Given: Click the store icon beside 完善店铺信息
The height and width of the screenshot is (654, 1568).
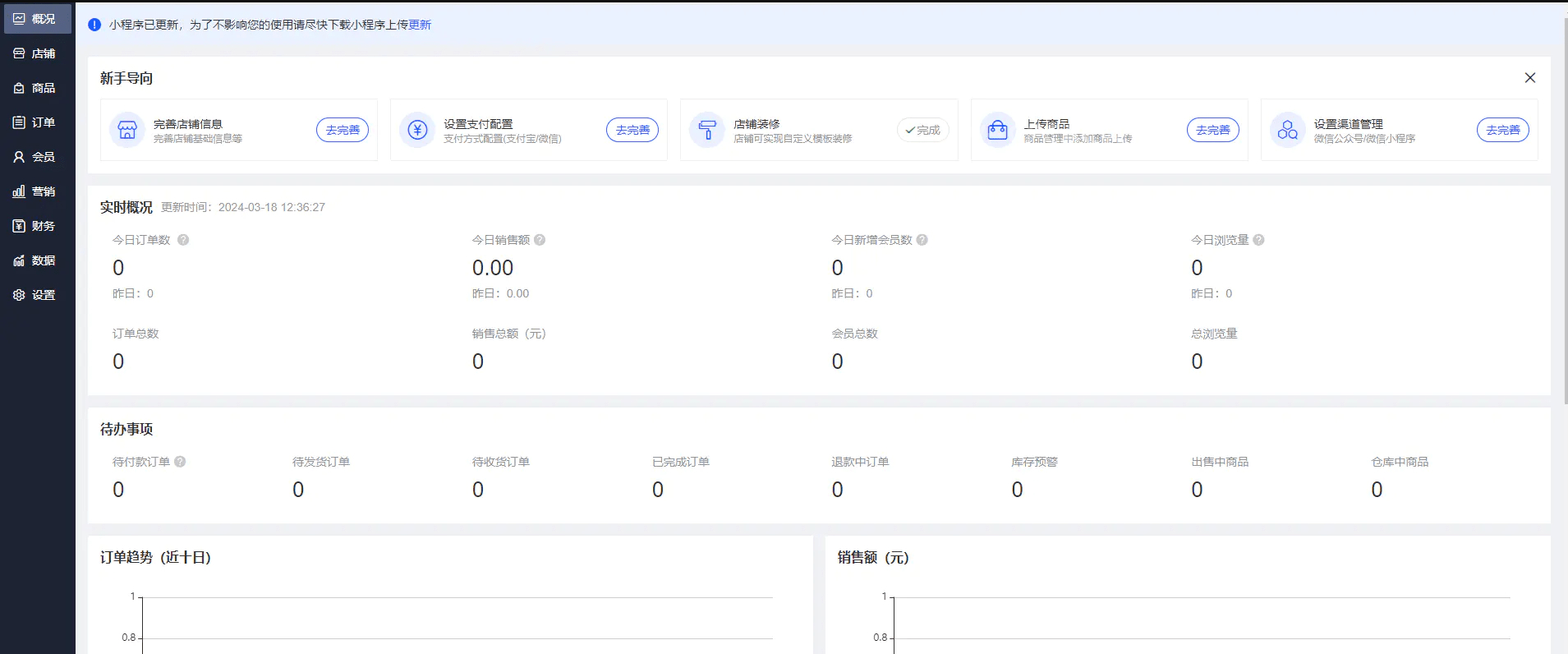Looking at the screenshot, I should 127,130.
